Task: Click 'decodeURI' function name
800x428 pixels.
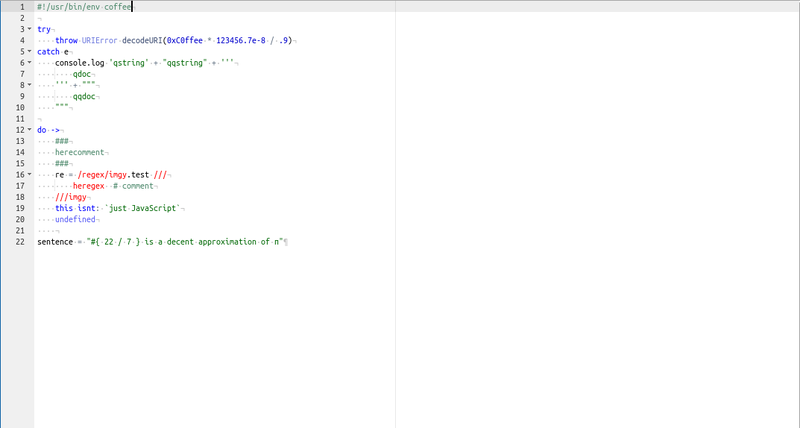Action: coord(142,40)
